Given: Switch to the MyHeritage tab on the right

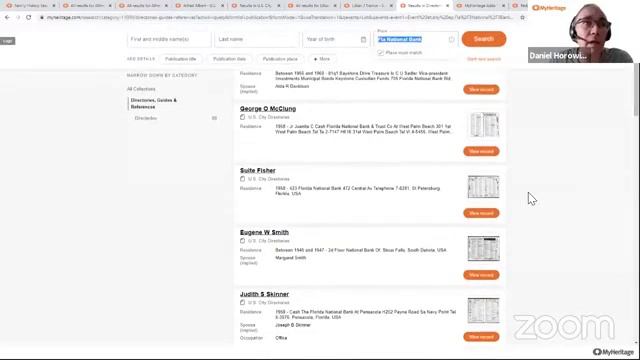Looking at the screenshot, I should pos(481,6).
